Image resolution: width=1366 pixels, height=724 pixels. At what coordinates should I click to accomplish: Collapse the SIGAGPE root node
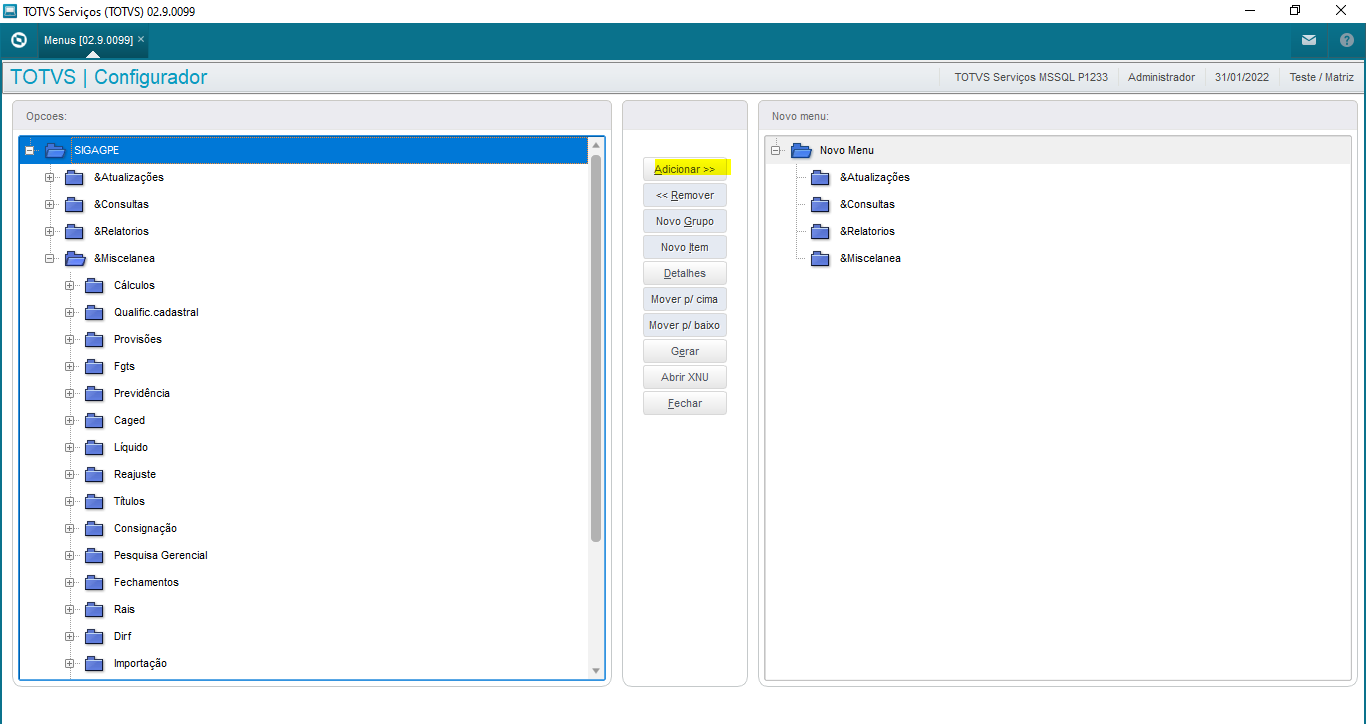coord(30,150)
